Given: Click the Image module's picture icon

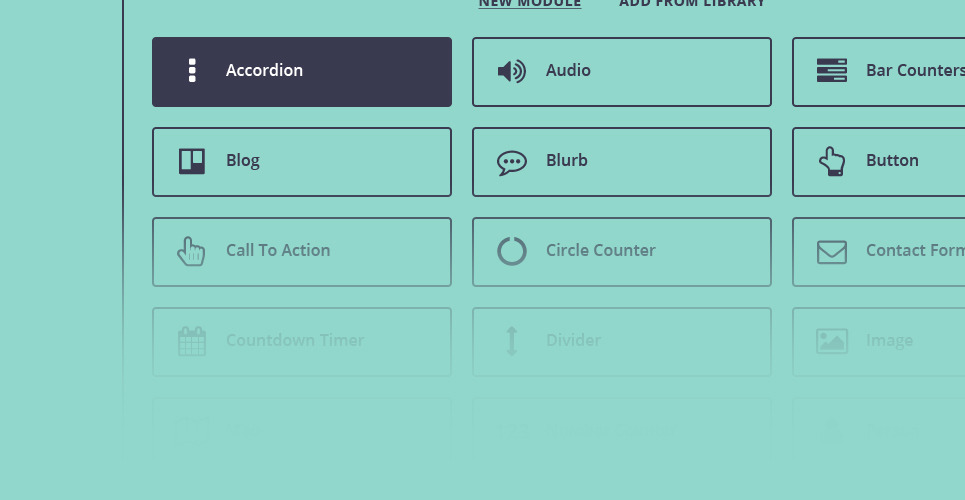Looking at the screenshot, I should [x=831, y=341].
